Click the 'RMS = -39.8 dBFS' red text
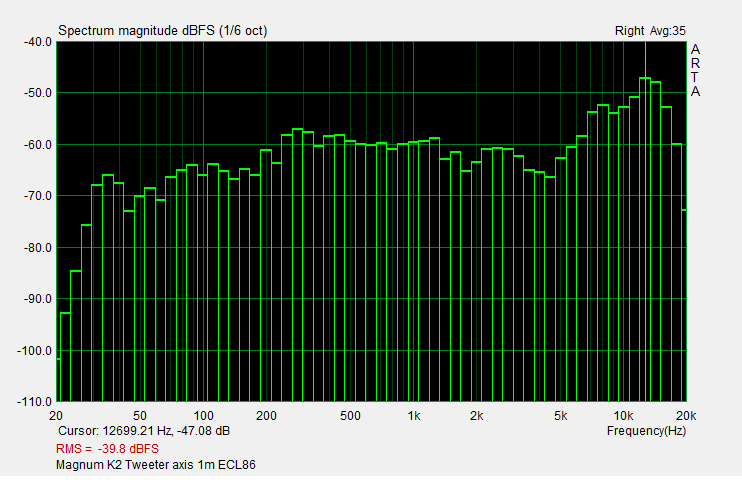The width and height of the screenshot is (742, 480). click(x=107, y=449)
